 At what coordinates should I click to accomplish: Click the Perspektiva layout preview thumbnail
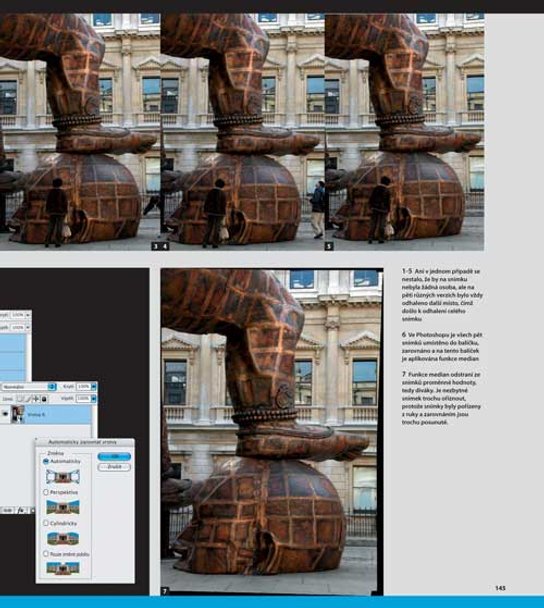[x=63, y=507]
